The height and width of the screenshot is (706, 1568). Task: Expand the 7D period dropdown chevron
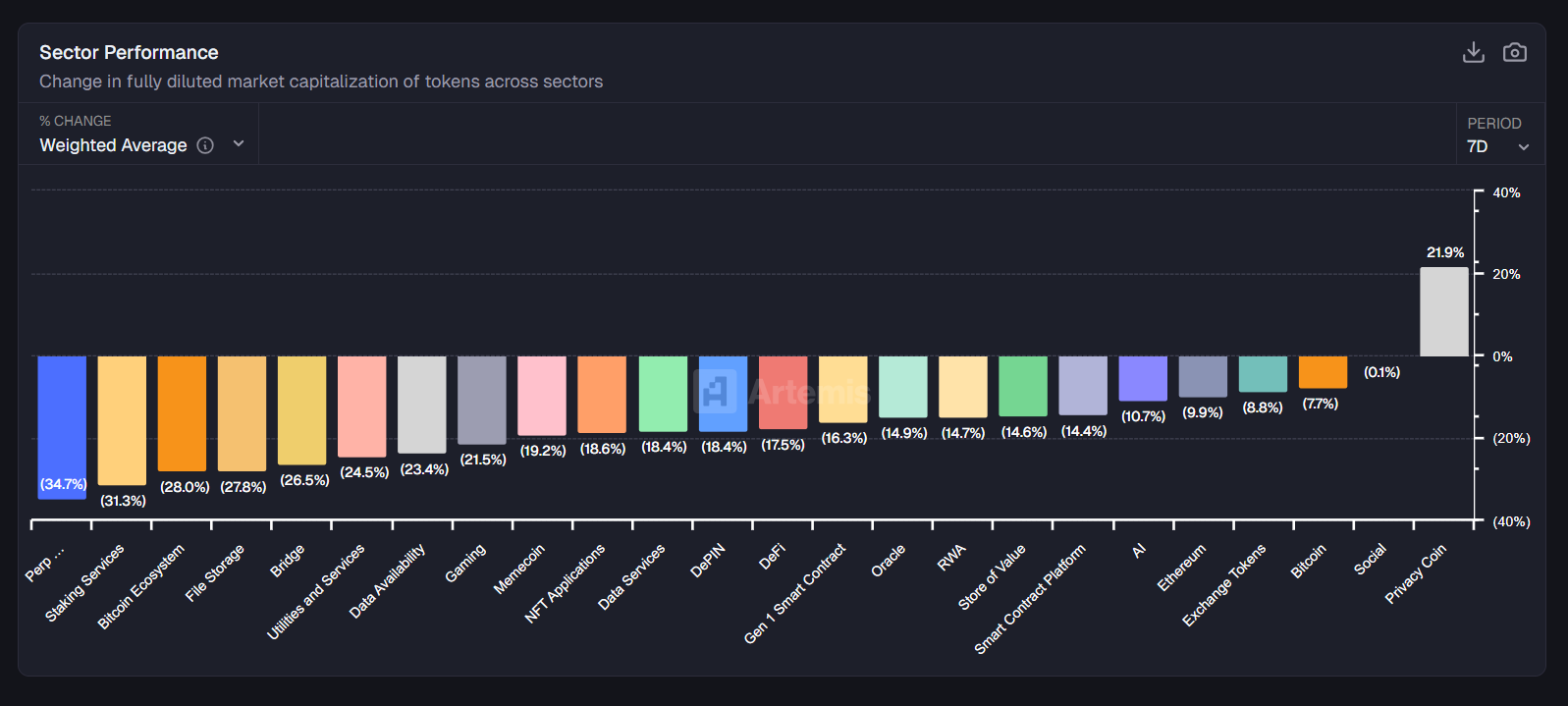click(1523, 147)
